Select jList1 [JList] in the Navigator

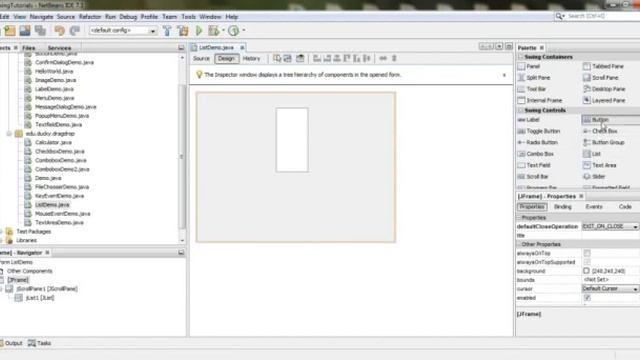pos(40,298)
